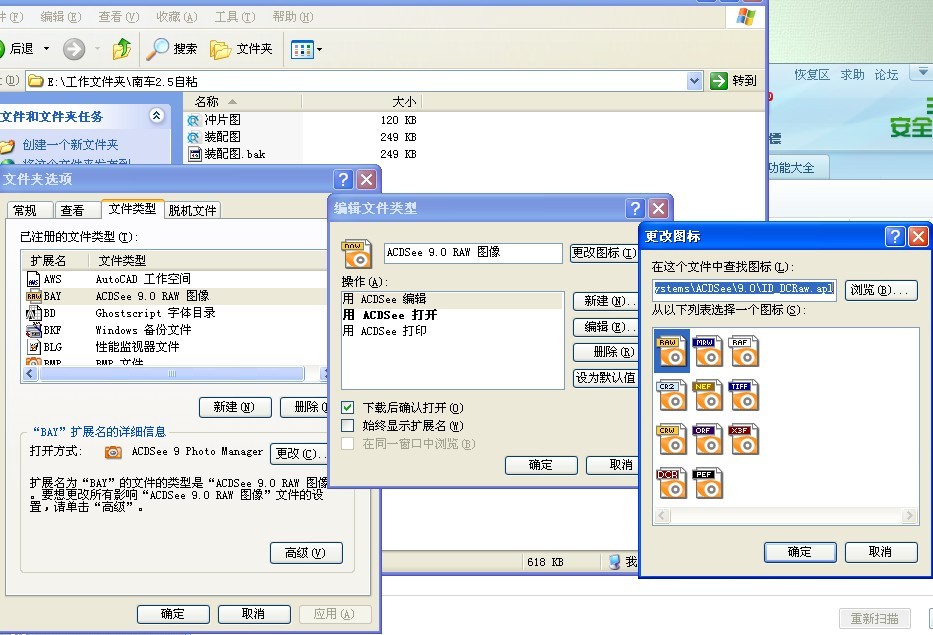Screen dimensions: 933x635
Task: Click 设为默认值 button
Action: (605, 378)
